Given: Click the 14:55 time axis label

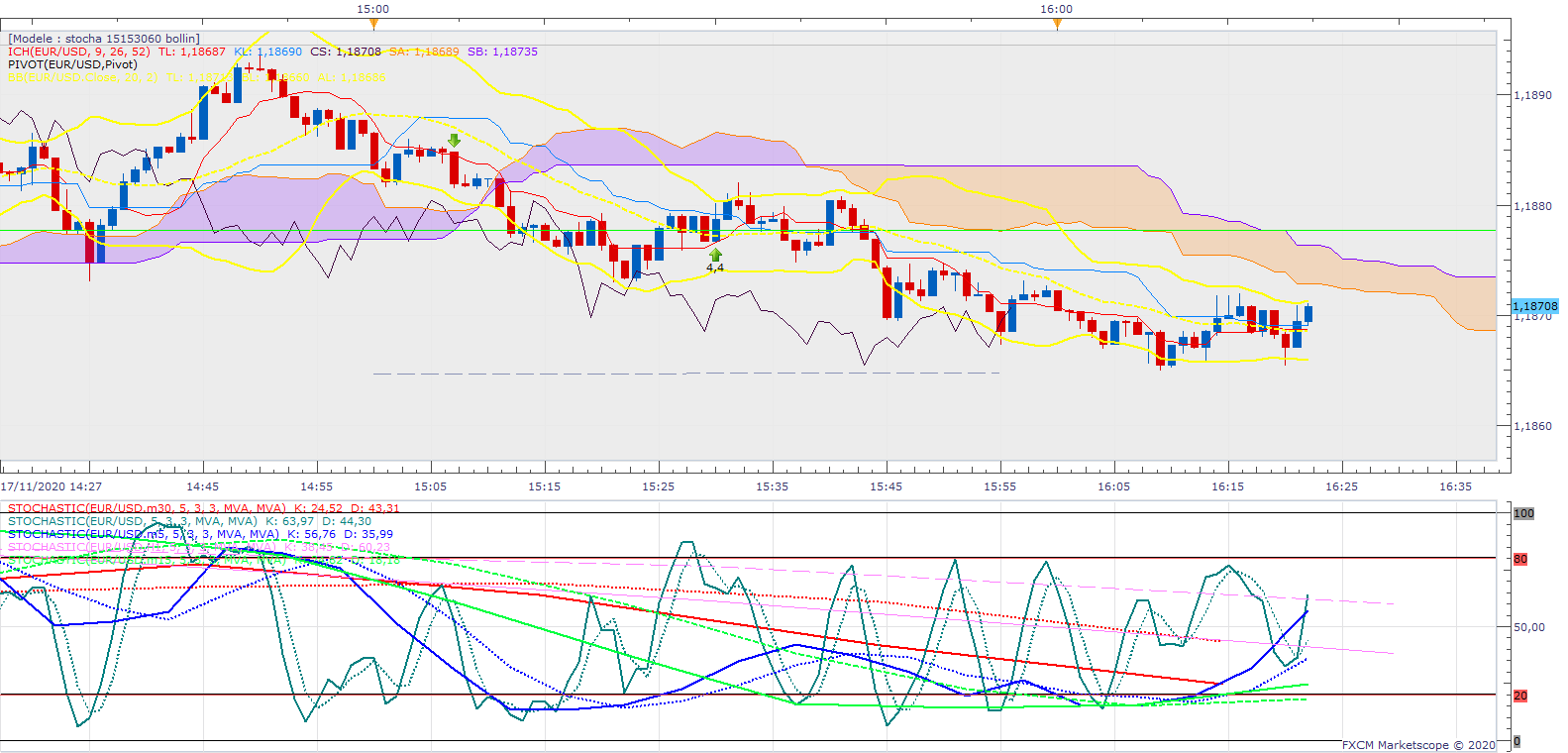Looking at the screenshot, I should point(317,486).
